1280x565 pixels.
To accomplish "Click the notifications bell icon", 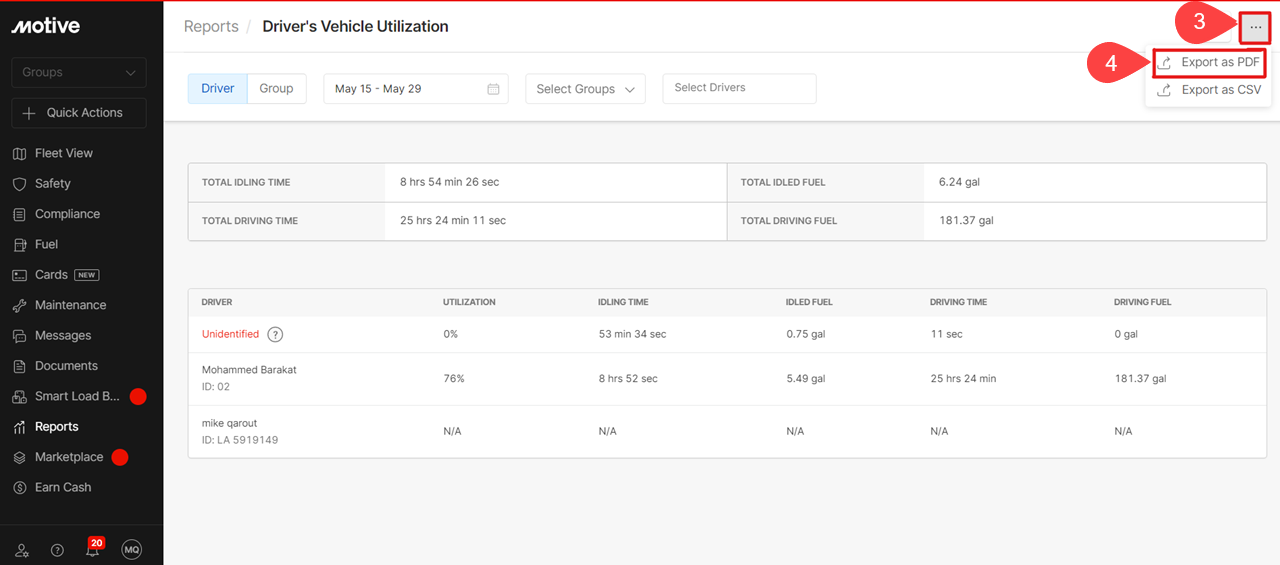I will click(92, 549).
